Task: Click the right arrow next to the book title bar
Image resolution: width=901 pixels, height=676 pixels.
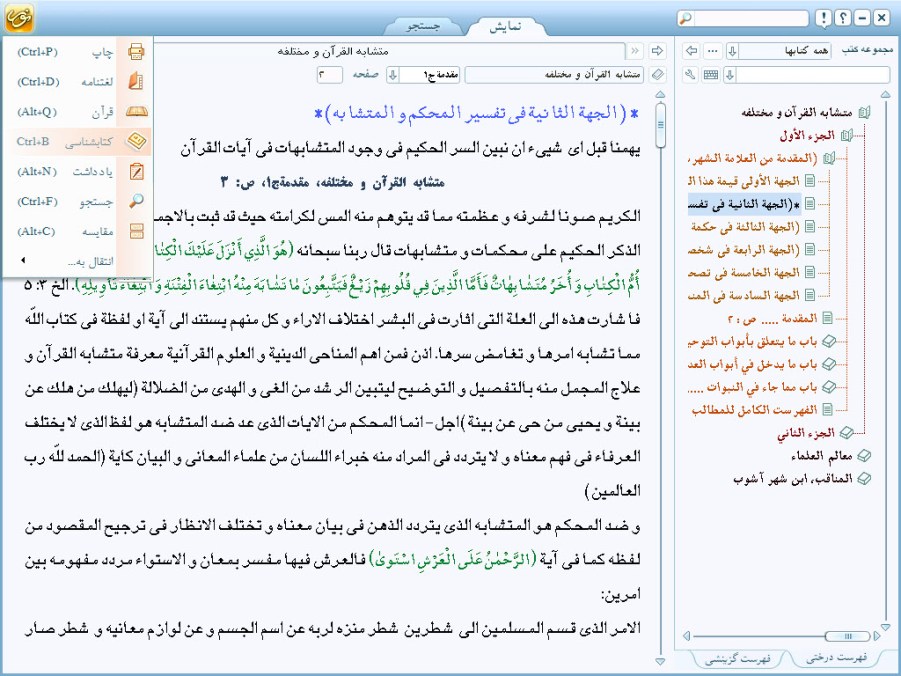Action: coord(657,51)
